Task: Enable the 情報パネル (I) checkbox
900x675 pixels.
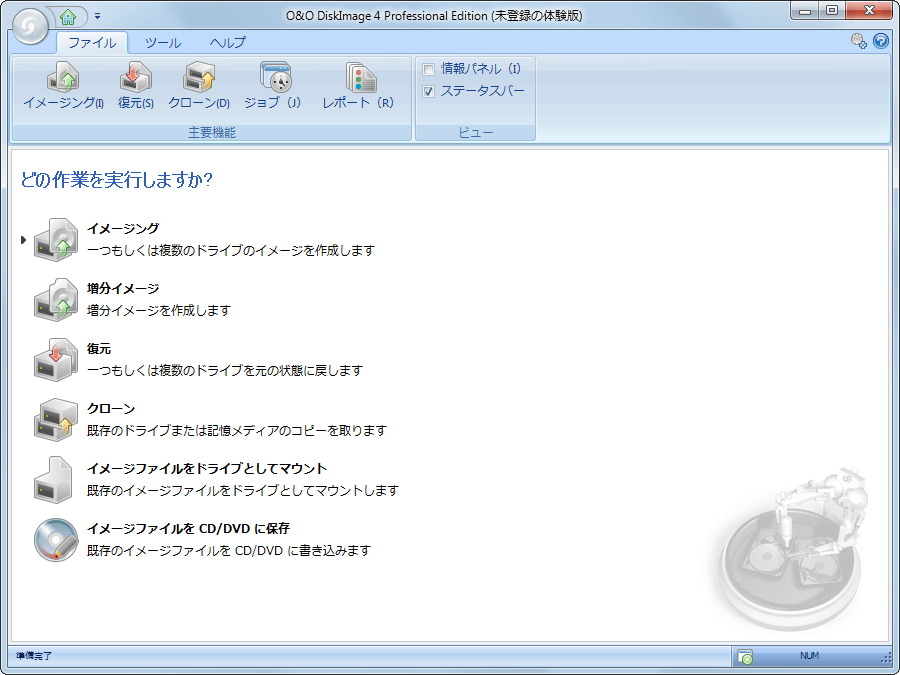Action: tap(428, 69)
